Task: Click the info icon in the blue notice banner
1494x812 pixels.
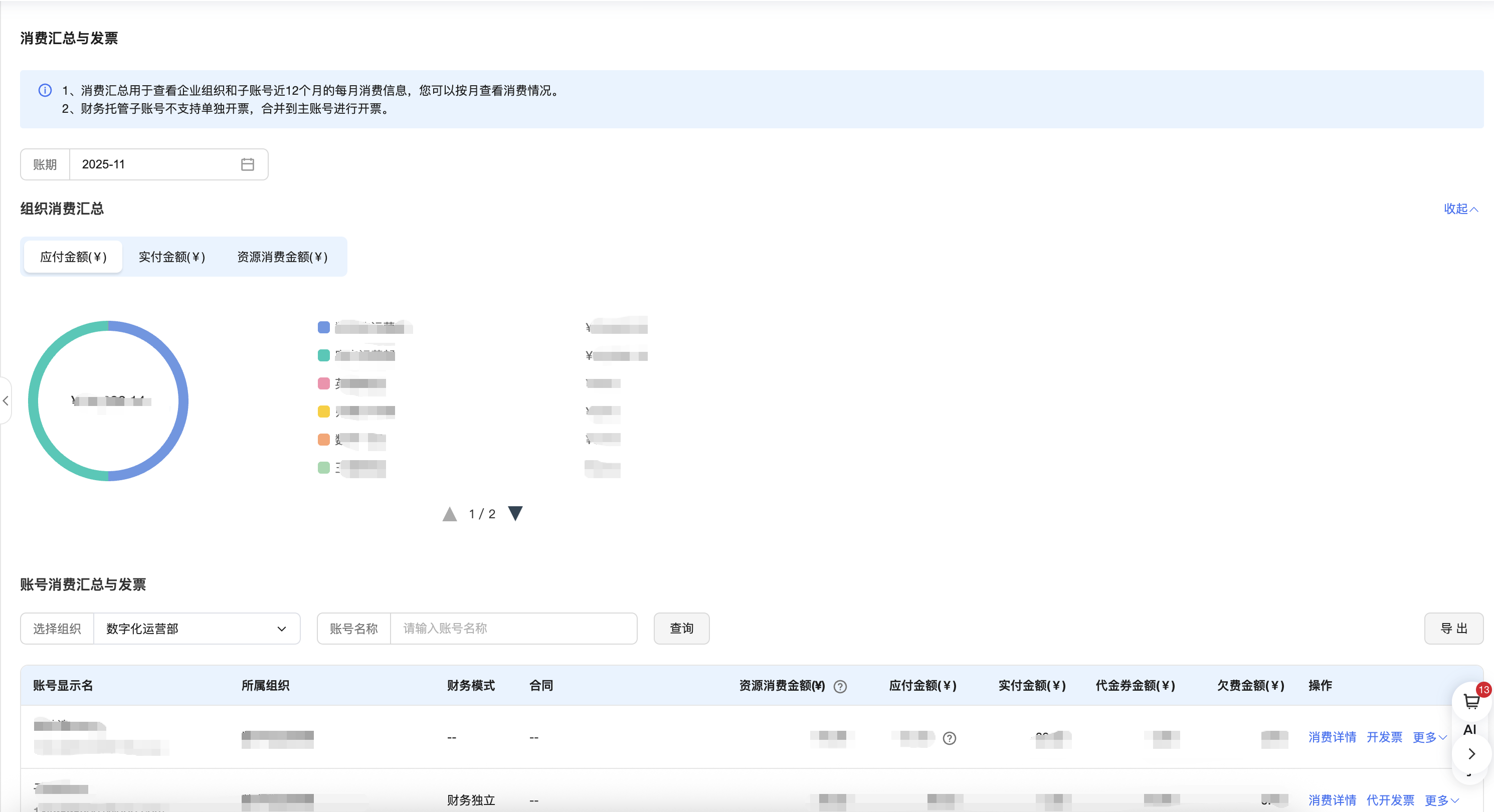Action: tap(45, 91)
